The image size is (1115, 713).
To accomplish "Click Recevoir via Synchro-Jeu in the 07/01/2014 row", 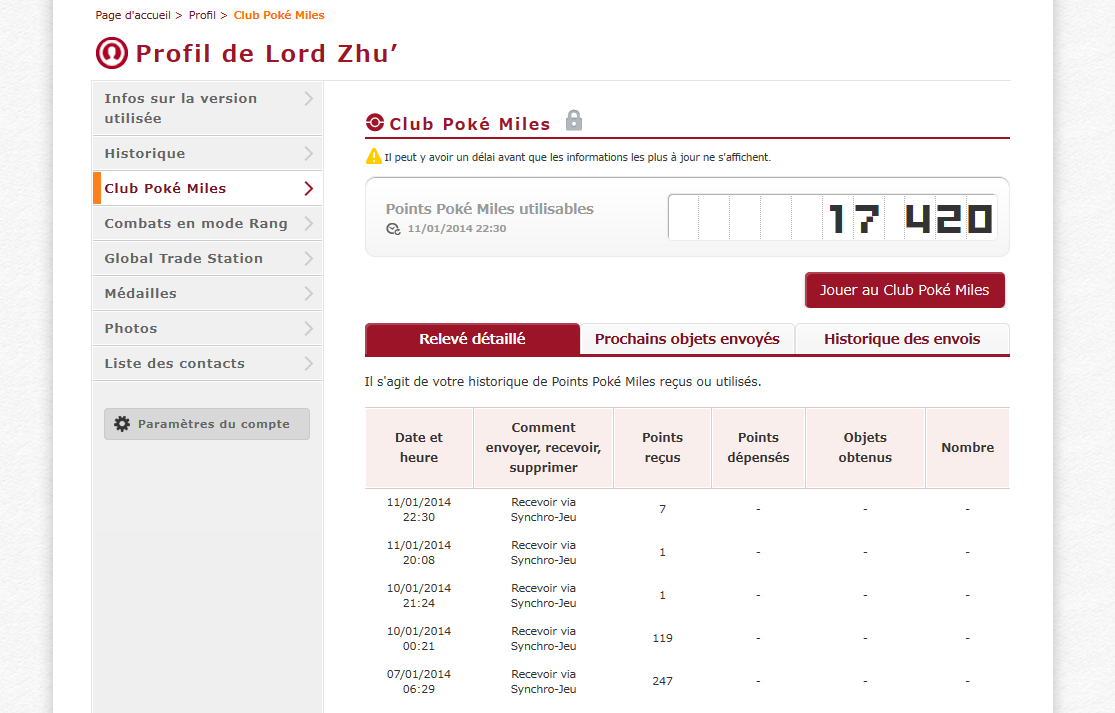I will point(543,682).
